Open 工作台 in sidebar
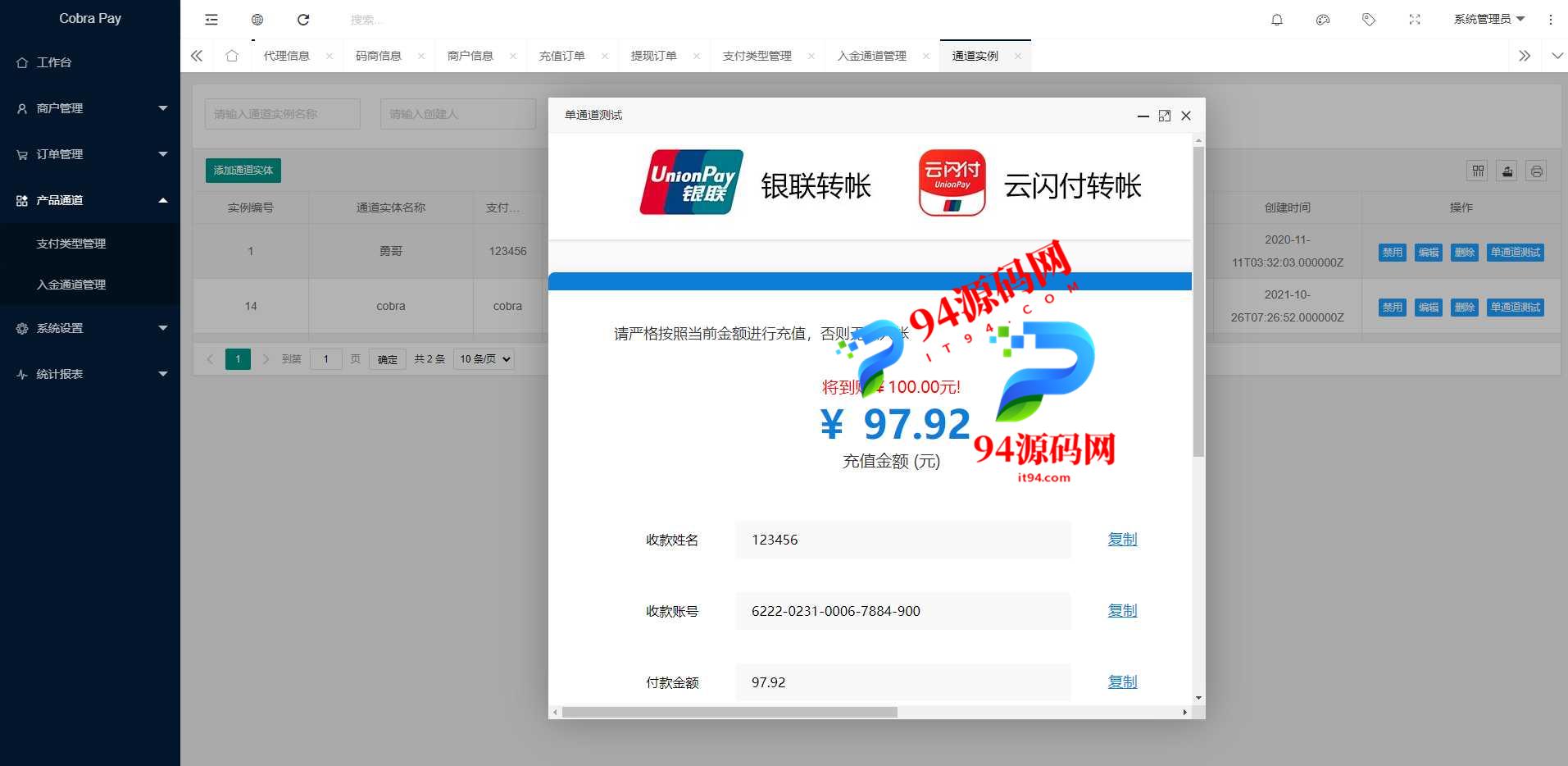Screen dimensions: 1568x766 [90, 62]
